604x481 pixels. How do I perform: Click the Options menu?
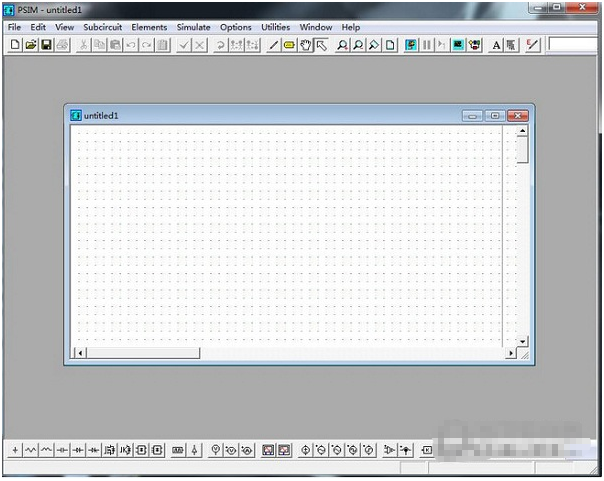coord(236,27)
